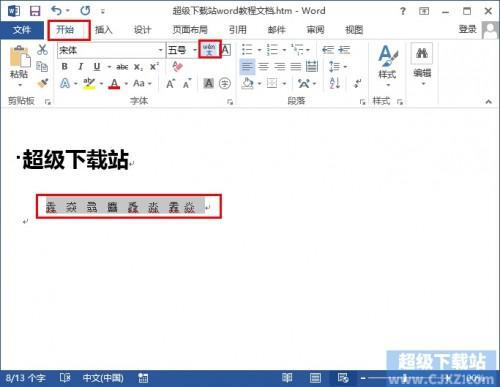Switch to the 页面布局 Page Layout tab
The height and width of the screenshot is (387, 500).
pos(190,30)
